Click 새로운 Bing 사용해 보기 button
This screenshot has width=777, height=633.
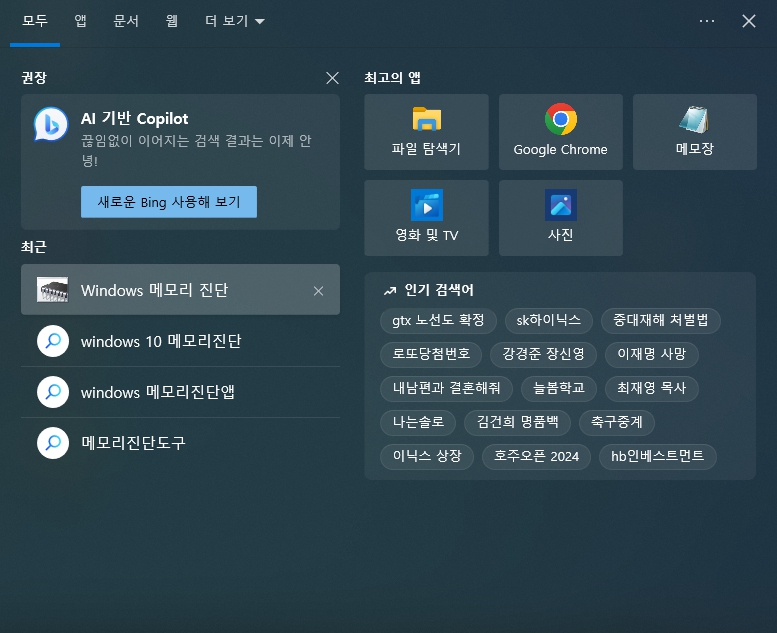pyautogui.click(x=169, y=202)
